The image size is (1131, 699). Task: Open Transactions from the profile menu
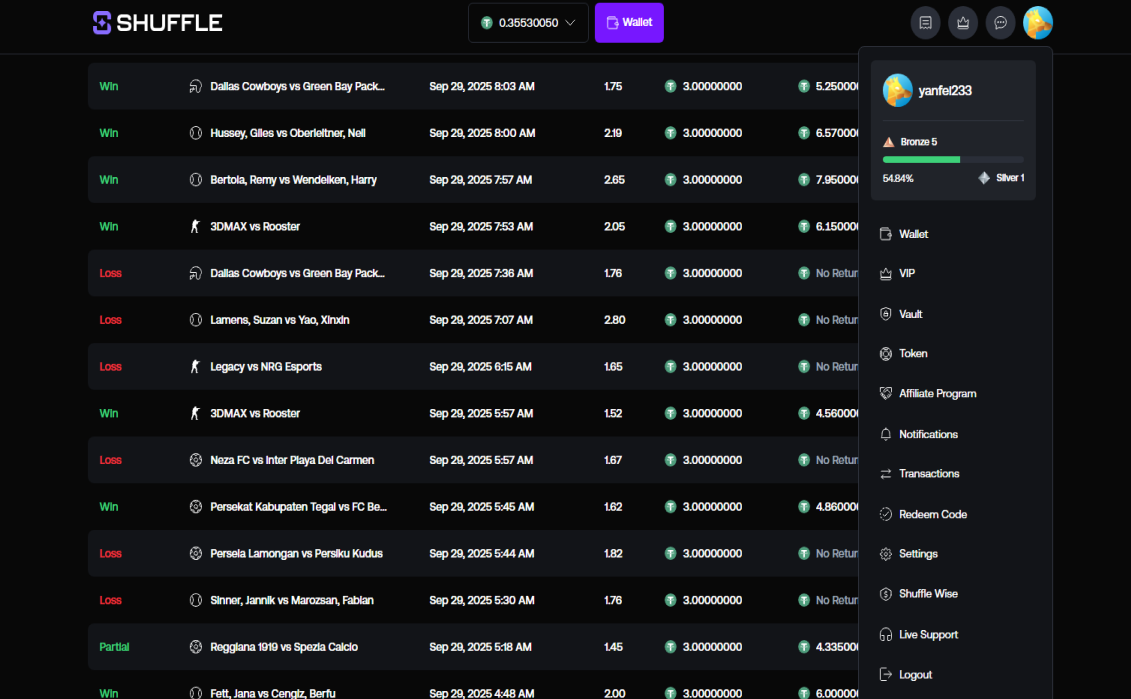(x=928, y=474)
